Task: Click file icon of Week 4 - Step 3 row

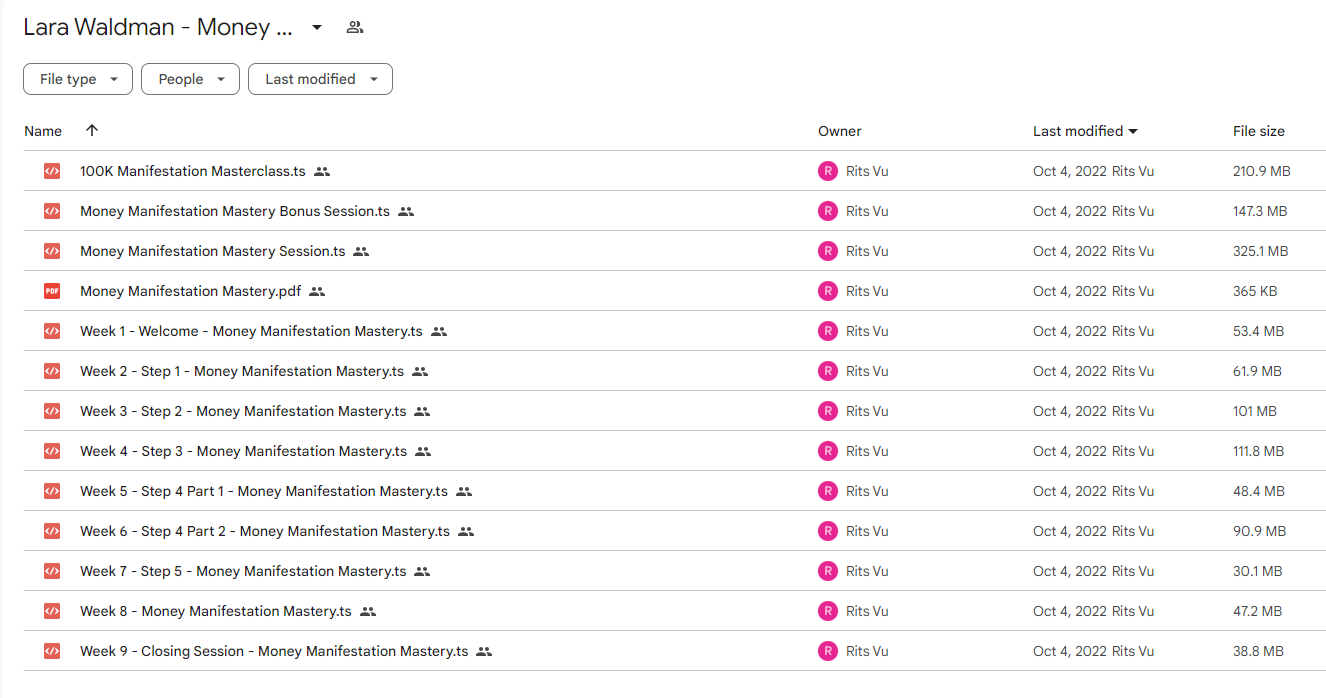Action: [x=52, y=451]
